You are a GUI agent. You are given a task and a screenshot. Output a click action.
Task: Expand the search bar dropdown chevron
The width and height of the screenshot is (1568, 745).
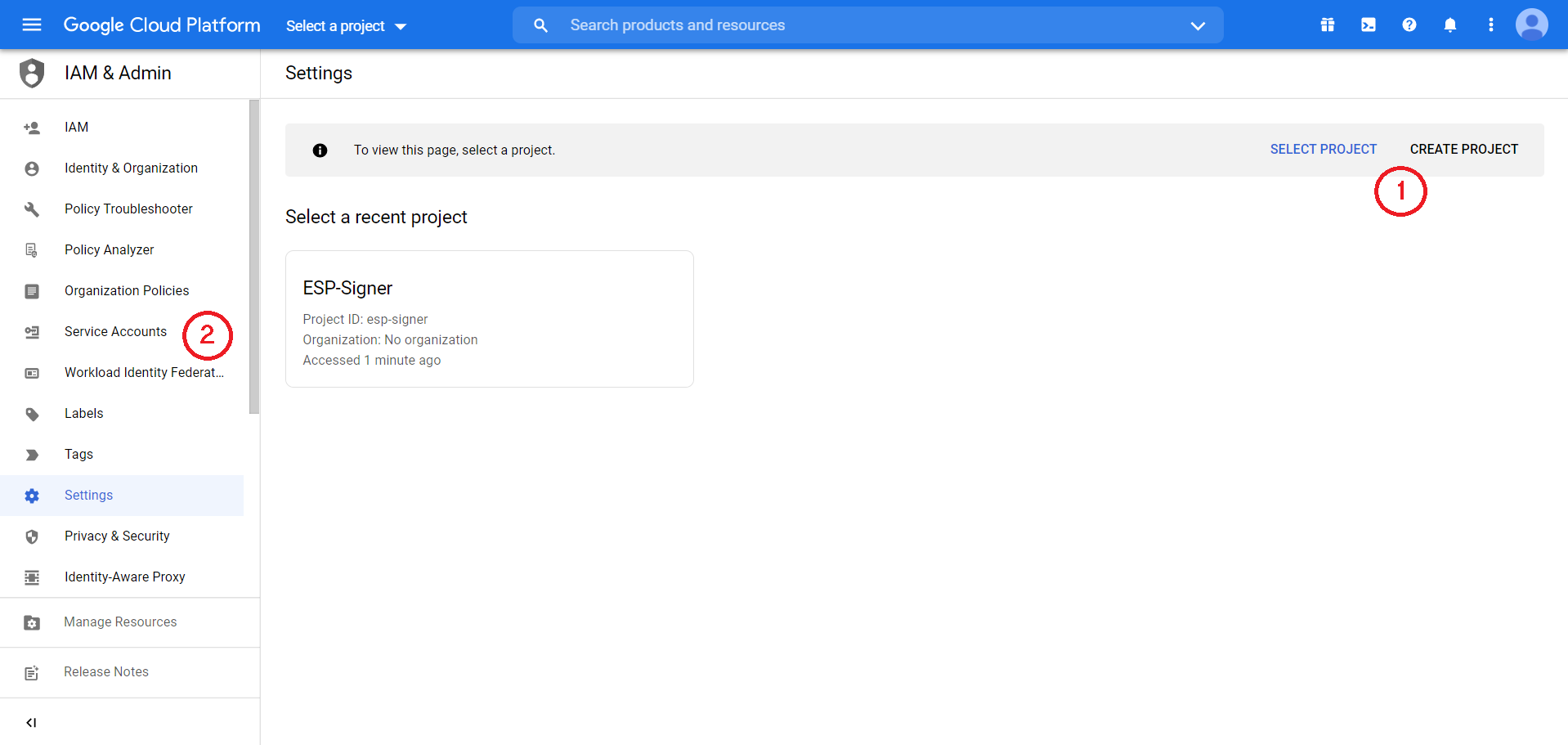(x=1198, y=25)
